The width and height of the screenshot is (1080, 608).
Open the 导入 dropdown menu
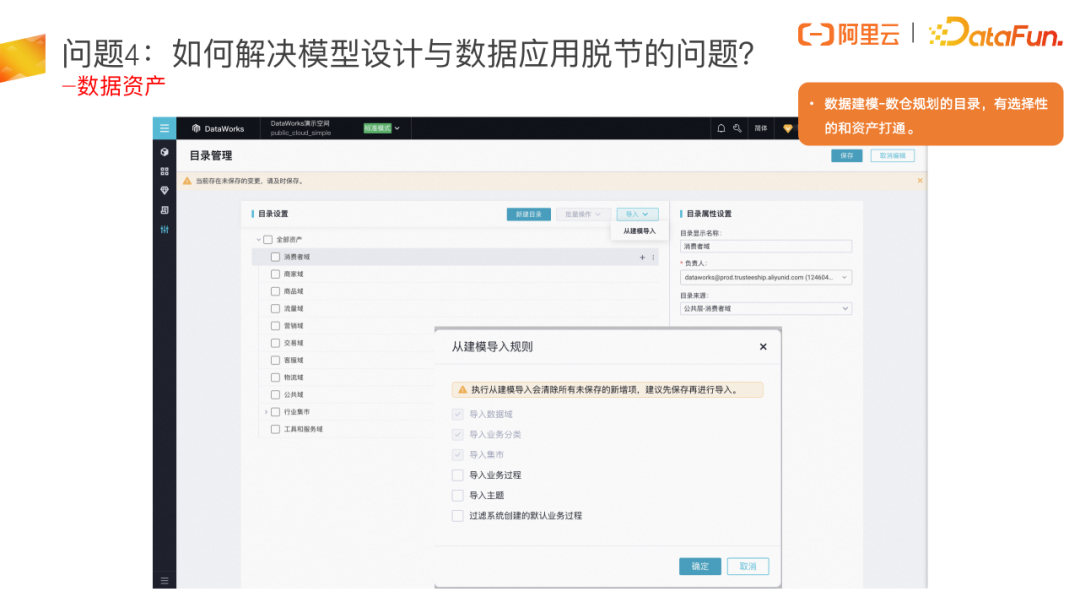tap(637, 214)
